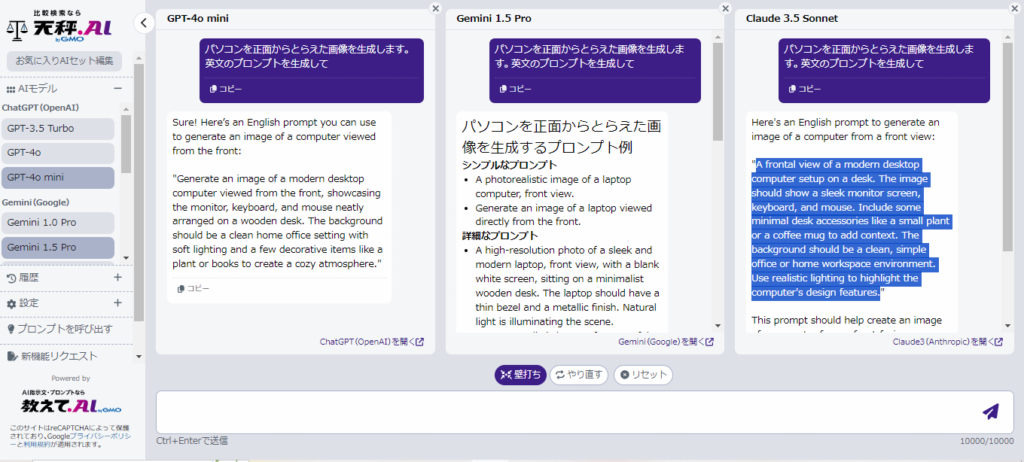
Task: Toggle the GPT-3.5 Turbo model
Action: (x=58, y=128)
